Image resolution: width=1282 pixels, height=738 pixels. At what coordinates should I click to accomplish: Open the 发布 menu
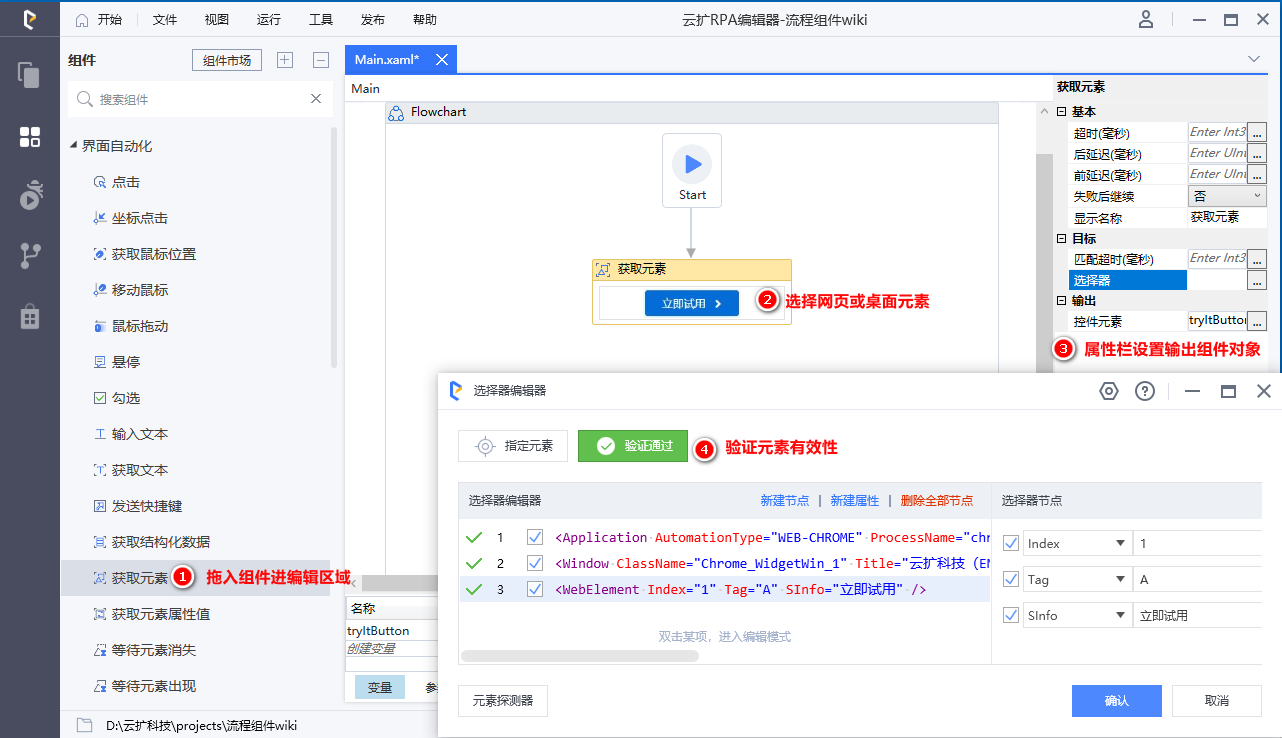pos(373,19)
